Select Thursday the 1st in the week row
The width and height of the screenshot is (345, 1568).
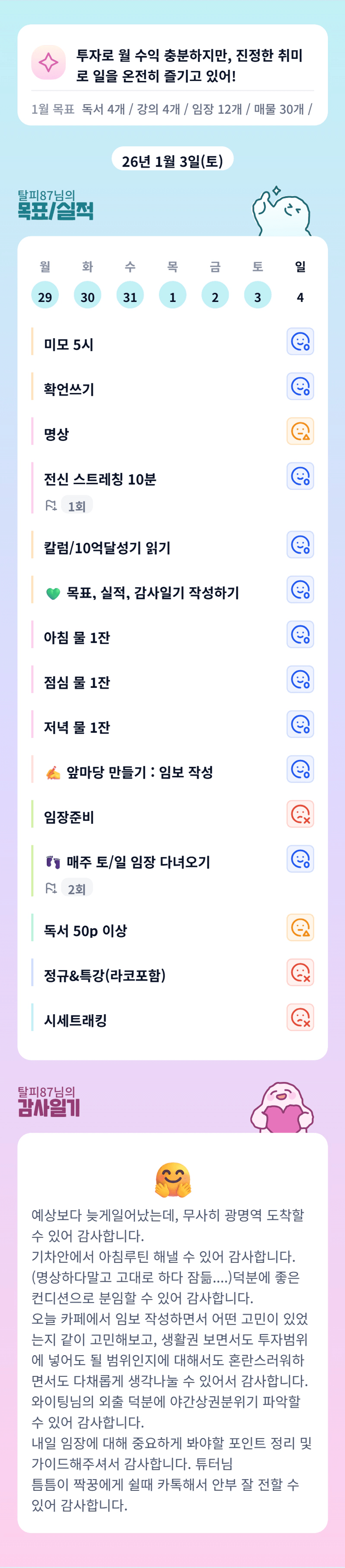point(173,296)
